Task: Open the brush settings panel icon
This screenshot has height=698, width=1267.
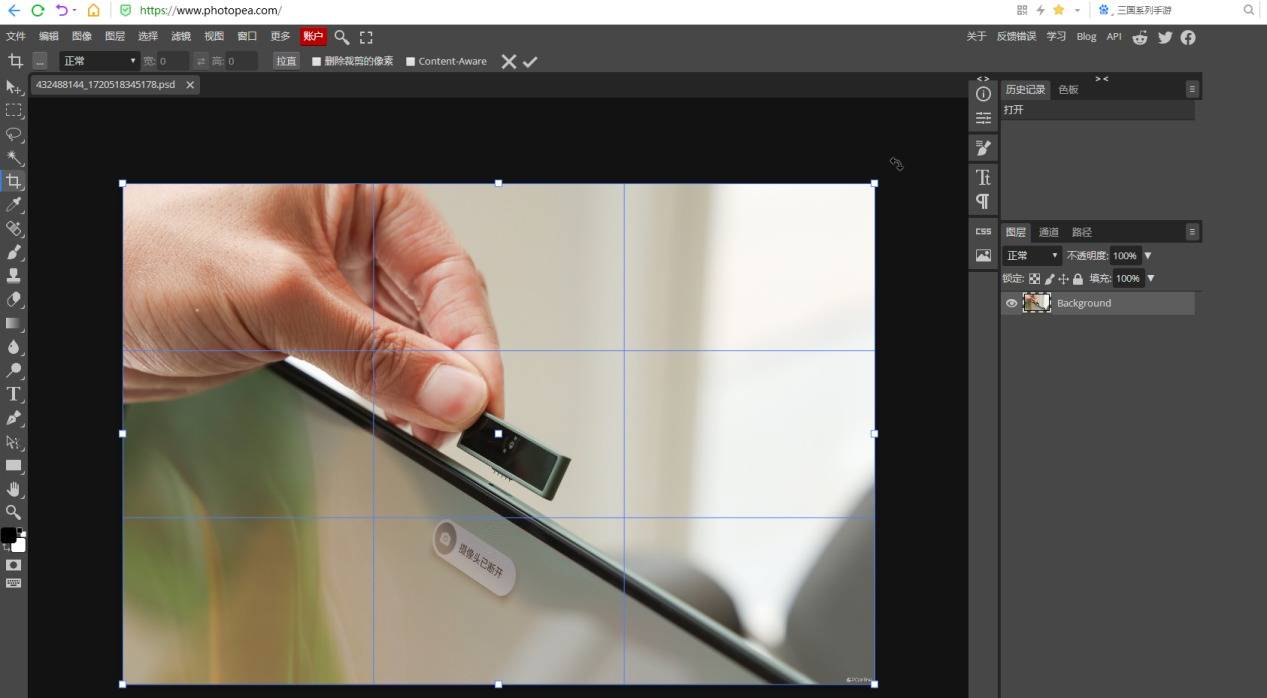Action: [x=983, y=148]
